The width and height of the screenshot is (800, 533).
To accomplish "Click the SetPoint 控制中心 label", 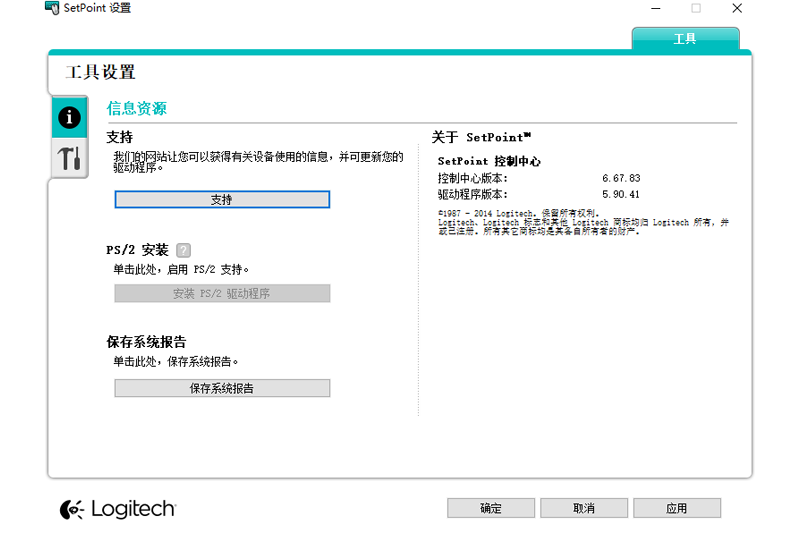I will click(489, 161).
